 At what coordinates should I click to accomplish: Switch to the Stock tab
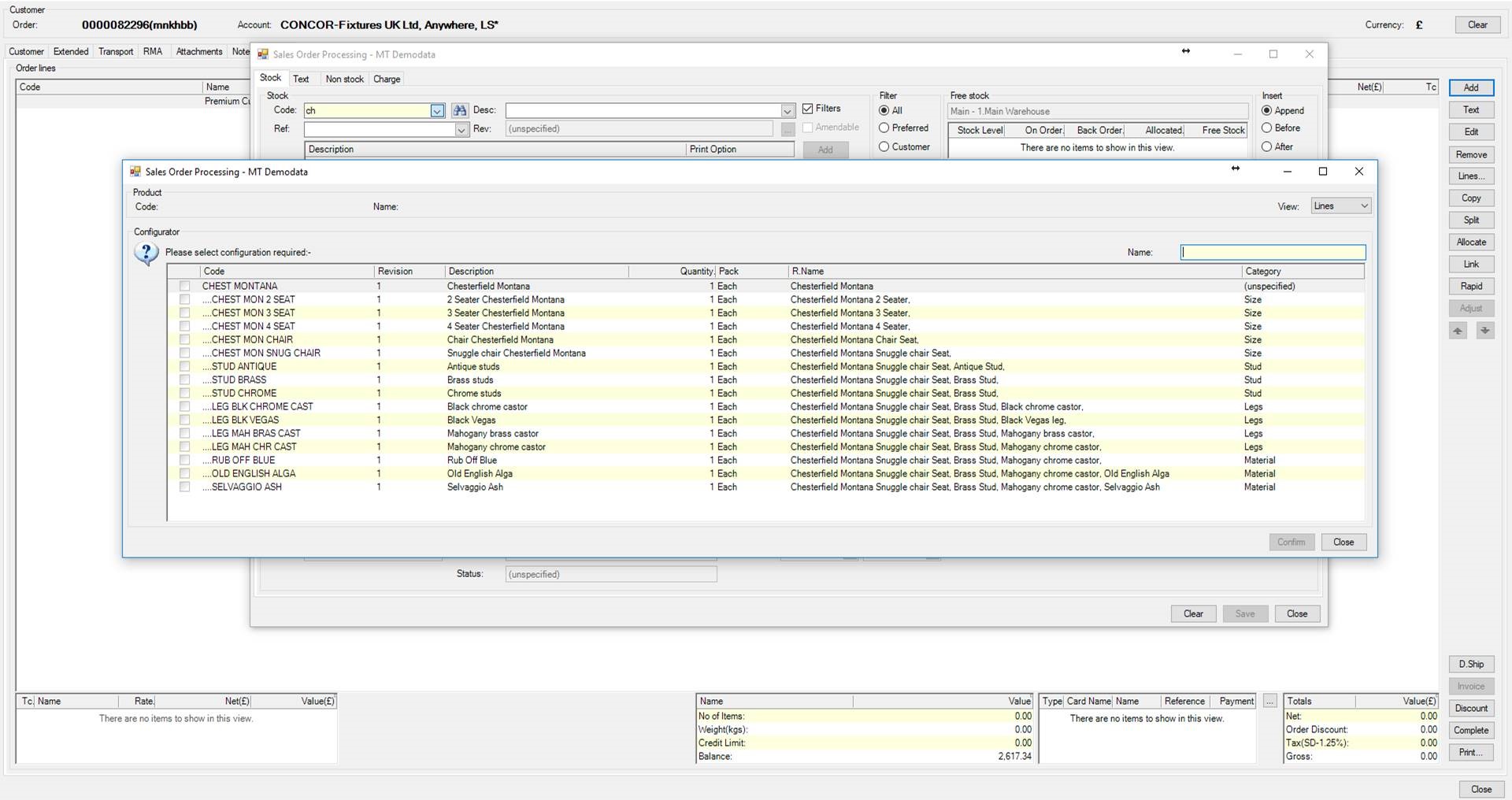[270, 78]
